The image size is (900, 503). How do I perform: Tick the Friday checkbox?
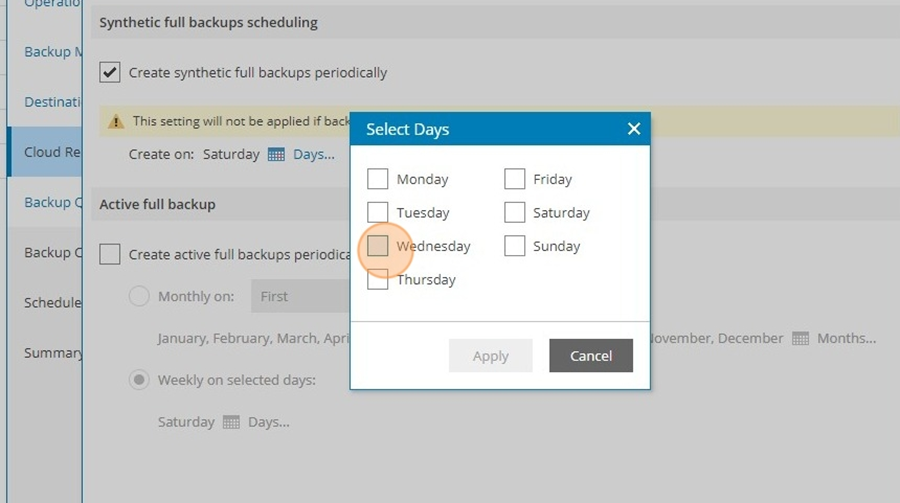tap(514, 179)
